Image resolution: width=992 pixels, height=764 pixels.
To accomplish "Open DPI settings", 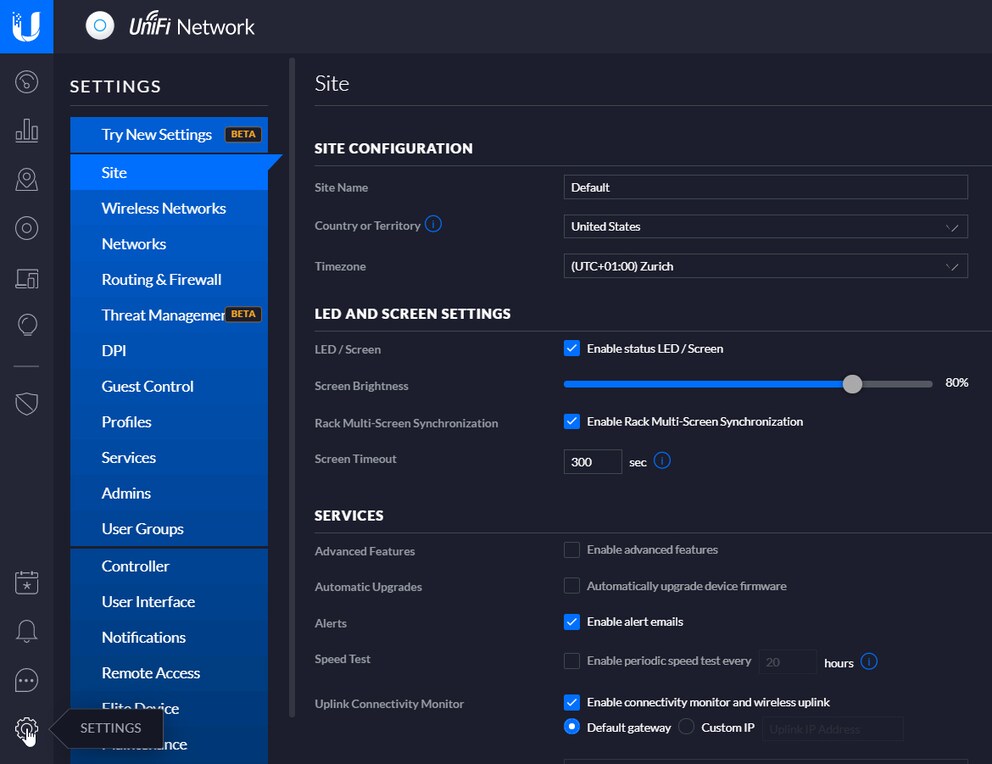I will pyautogui.click(x=169, y=351).
